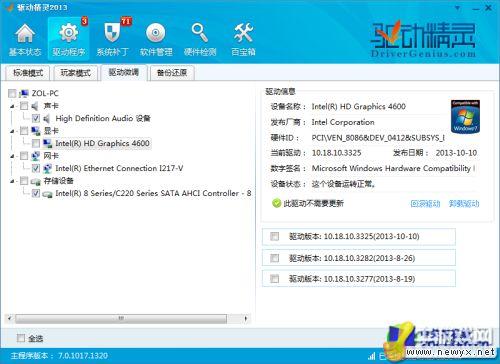500x364 pixels.
Task: Uncheck High Definition Audio 设备 checkbox
Action: (36, 118)
